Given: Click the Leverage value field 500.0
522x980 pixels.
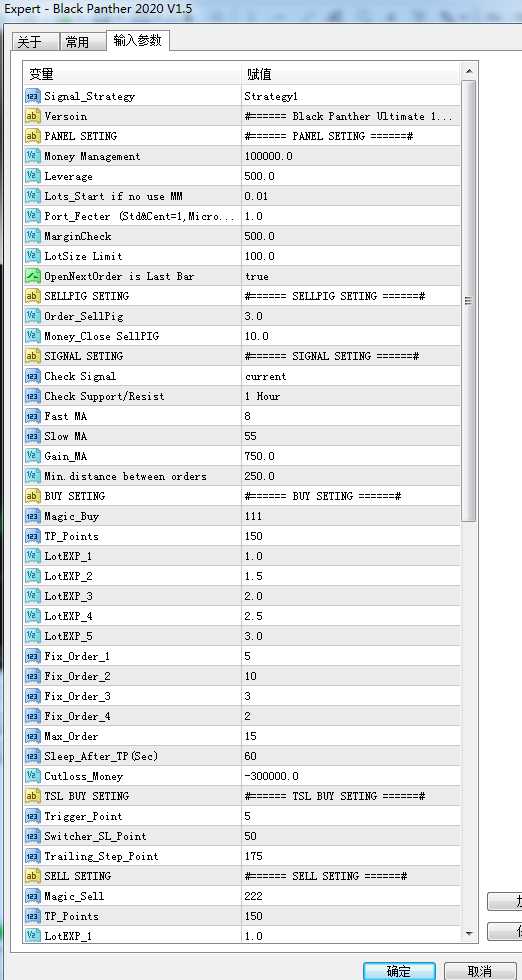Looking at the screenshot, I should click(351, 176).
